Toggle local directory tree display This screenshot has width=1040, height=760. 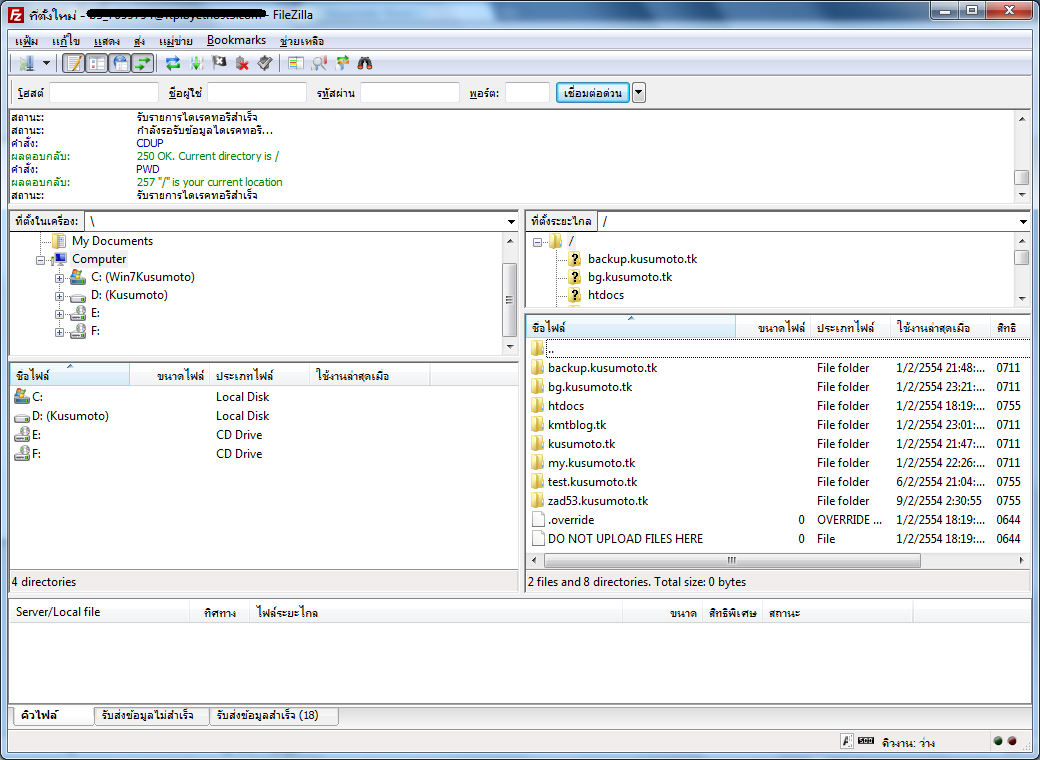pyautogui.click(x=97, y=64)
